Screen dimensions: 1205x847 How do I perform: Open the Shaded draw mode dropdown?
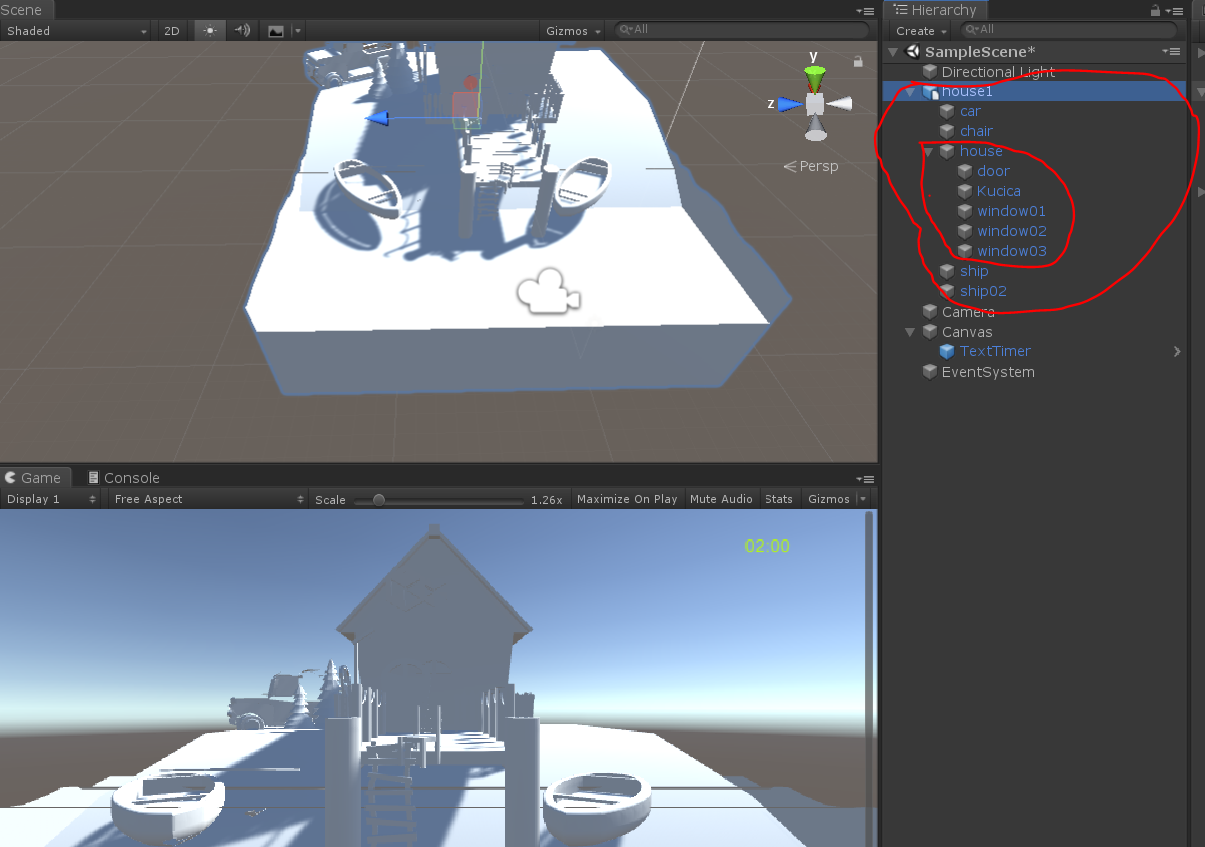(x=75, y=30)
